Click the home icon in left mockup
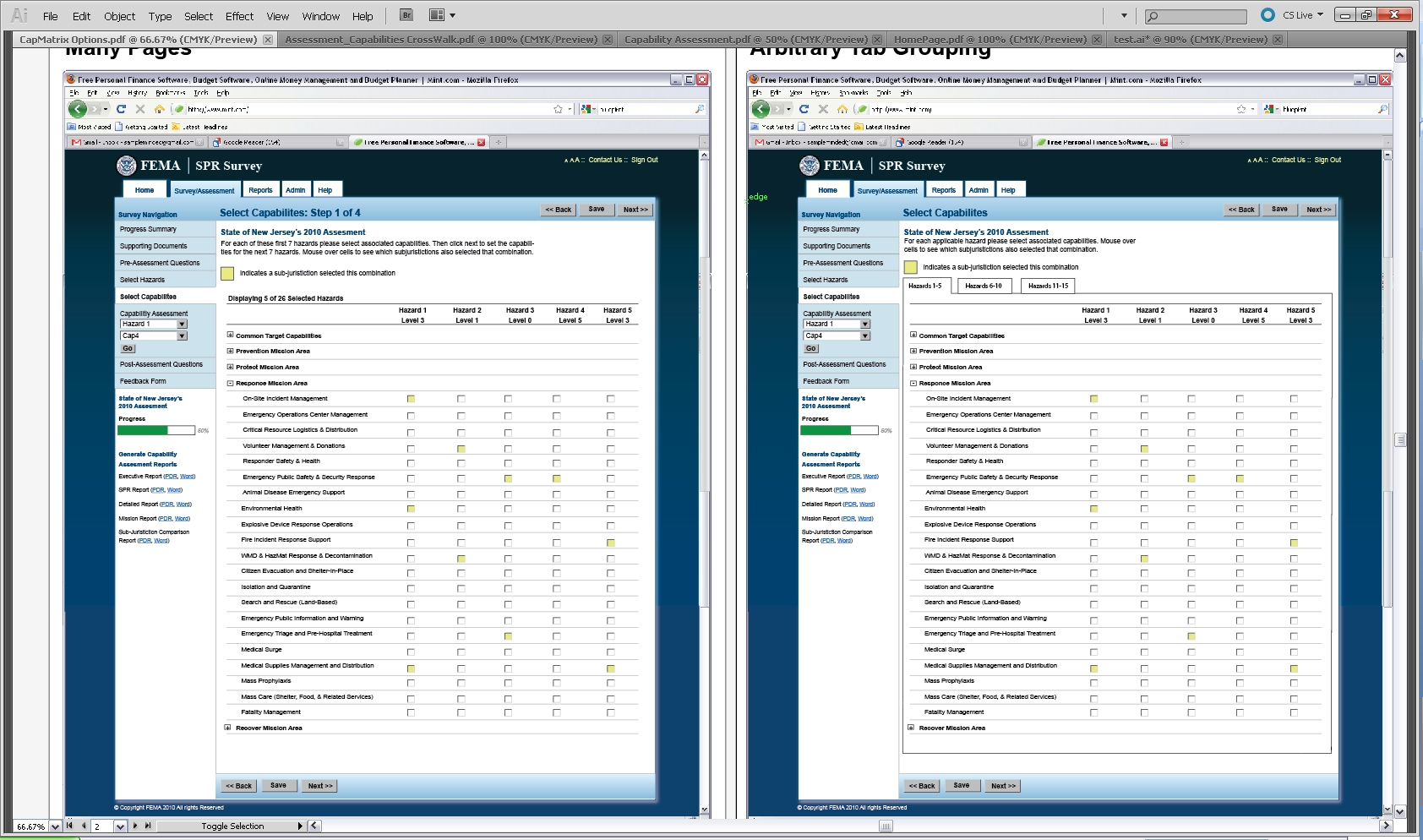 (160, 109)
